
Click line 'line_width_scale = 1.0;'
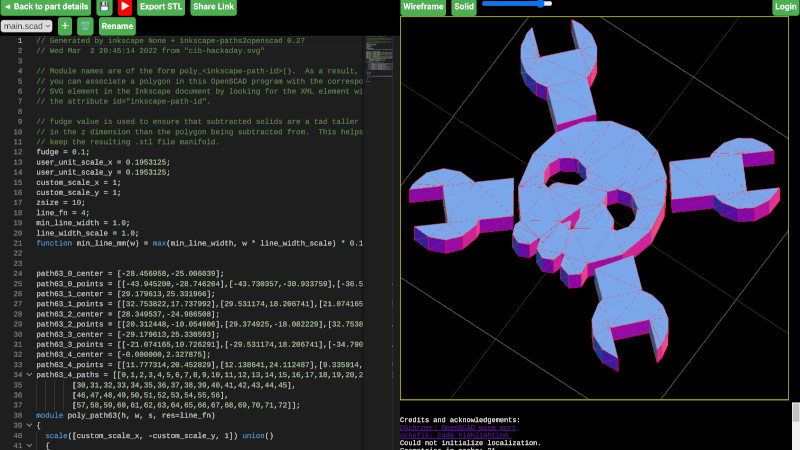[x=87, y=233]
